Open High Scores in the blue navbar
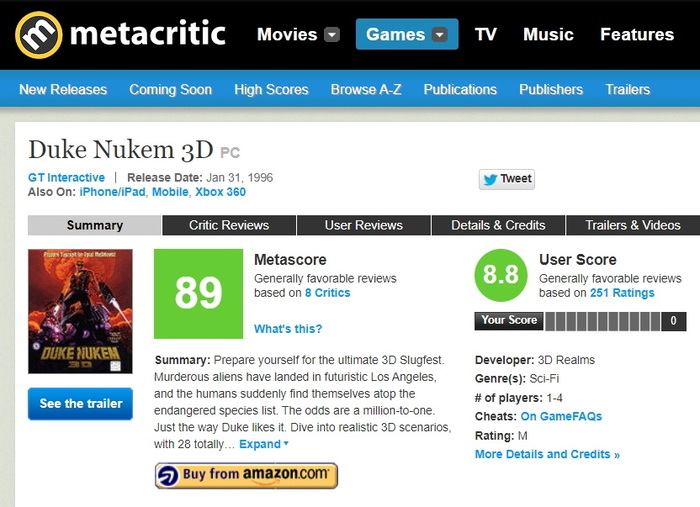 click(271, 89)
